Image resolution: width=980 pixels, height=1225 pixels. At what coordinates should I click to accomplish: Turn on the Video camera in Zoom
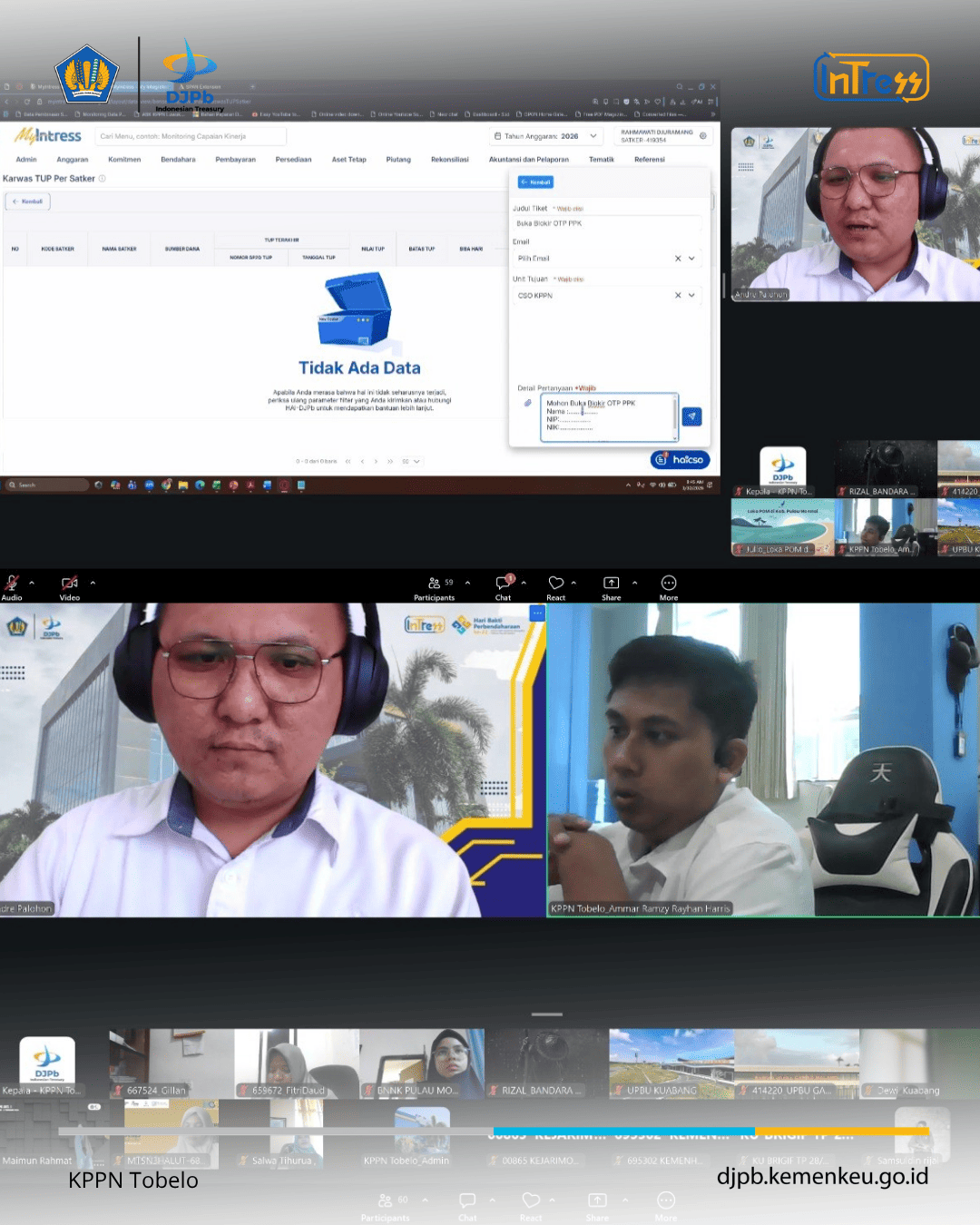tap(69, 583)
